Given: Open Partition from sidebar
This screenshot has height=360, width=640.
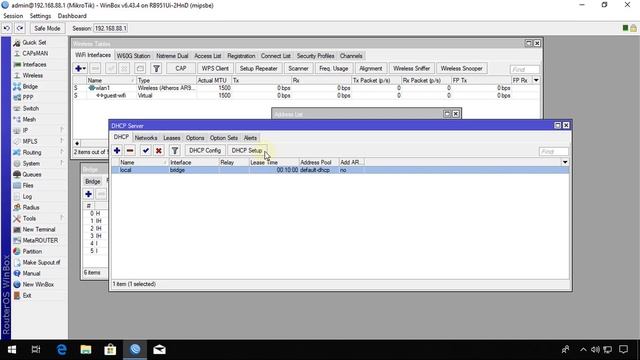Looking at the screenshot, I should [32, 252].
